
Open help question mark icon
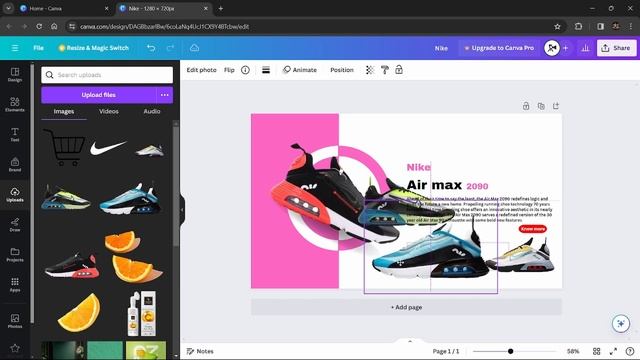pyautogui.click(x=630, y=351)
